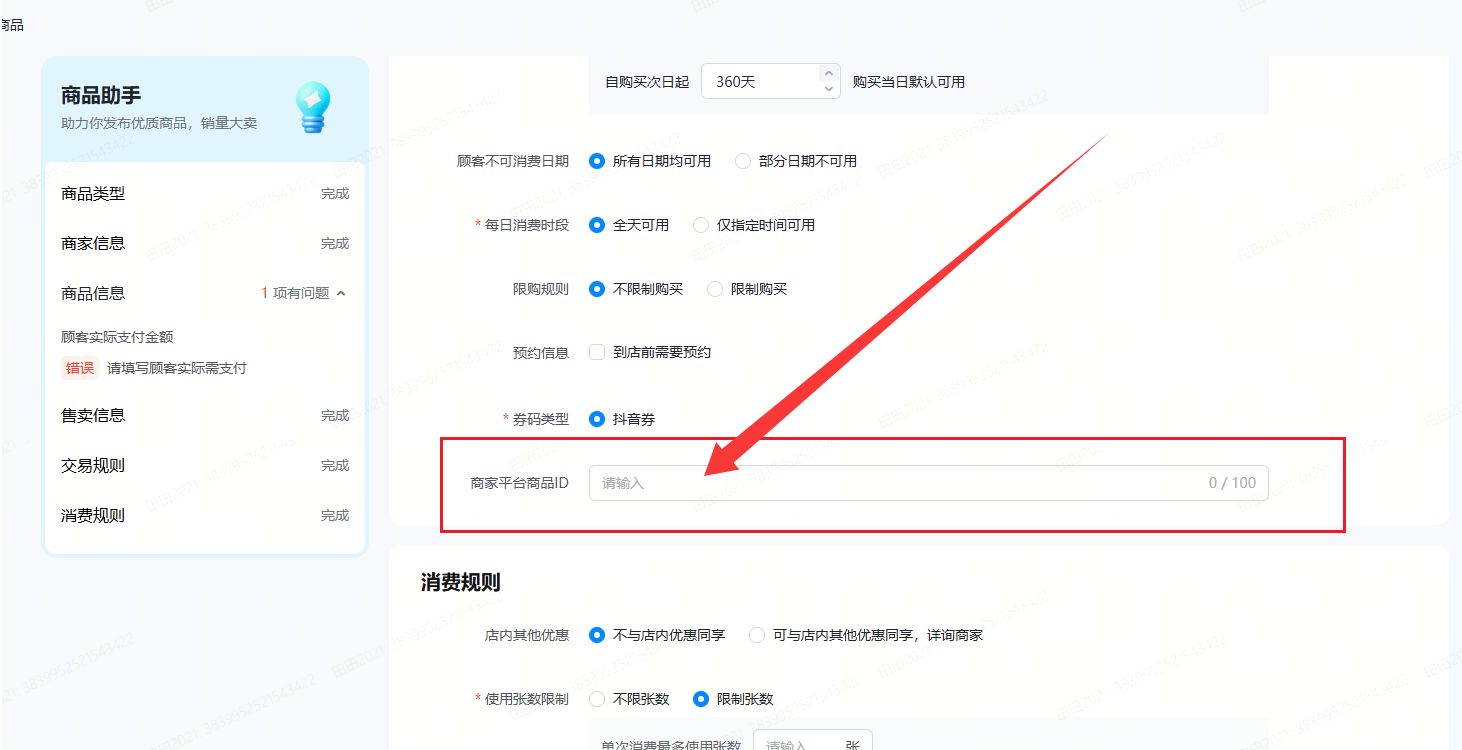Image resolution: width=1462 pixels, height=750 pixels.
Task: Open 商品类型 section in sidebar
Action: click(x=93, y=193)
